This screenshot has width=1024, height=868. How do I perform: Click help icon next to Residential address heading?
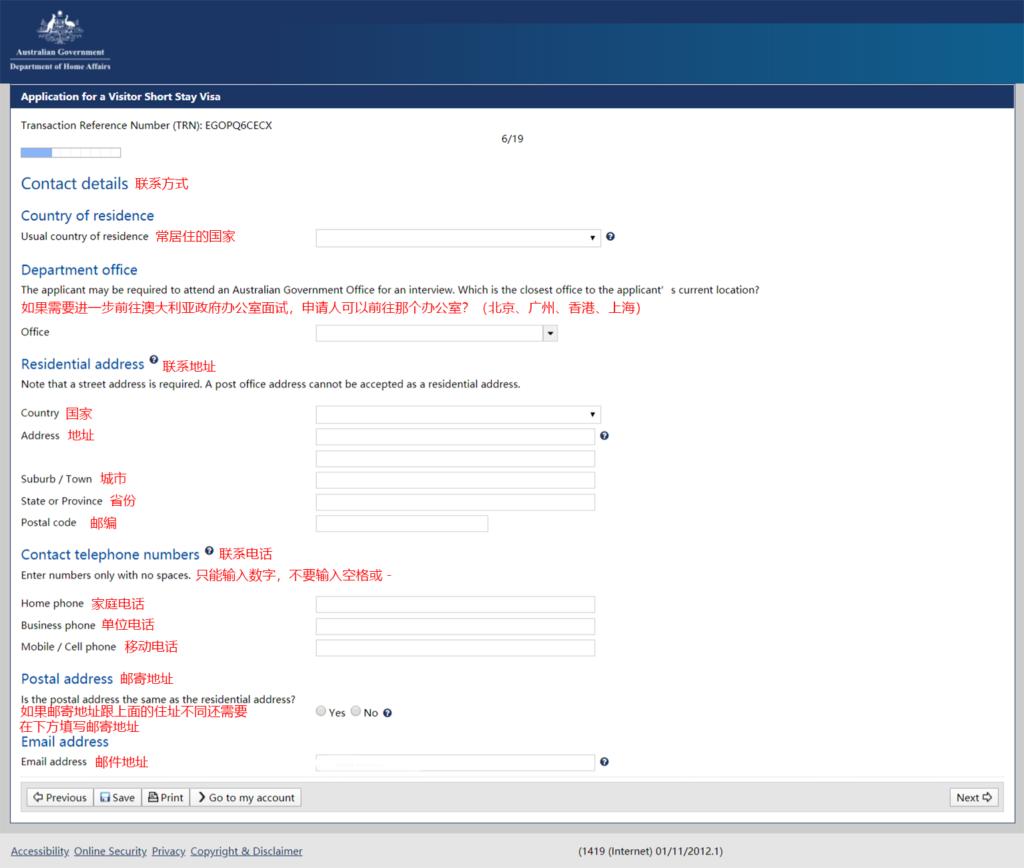tap(154, 360)
